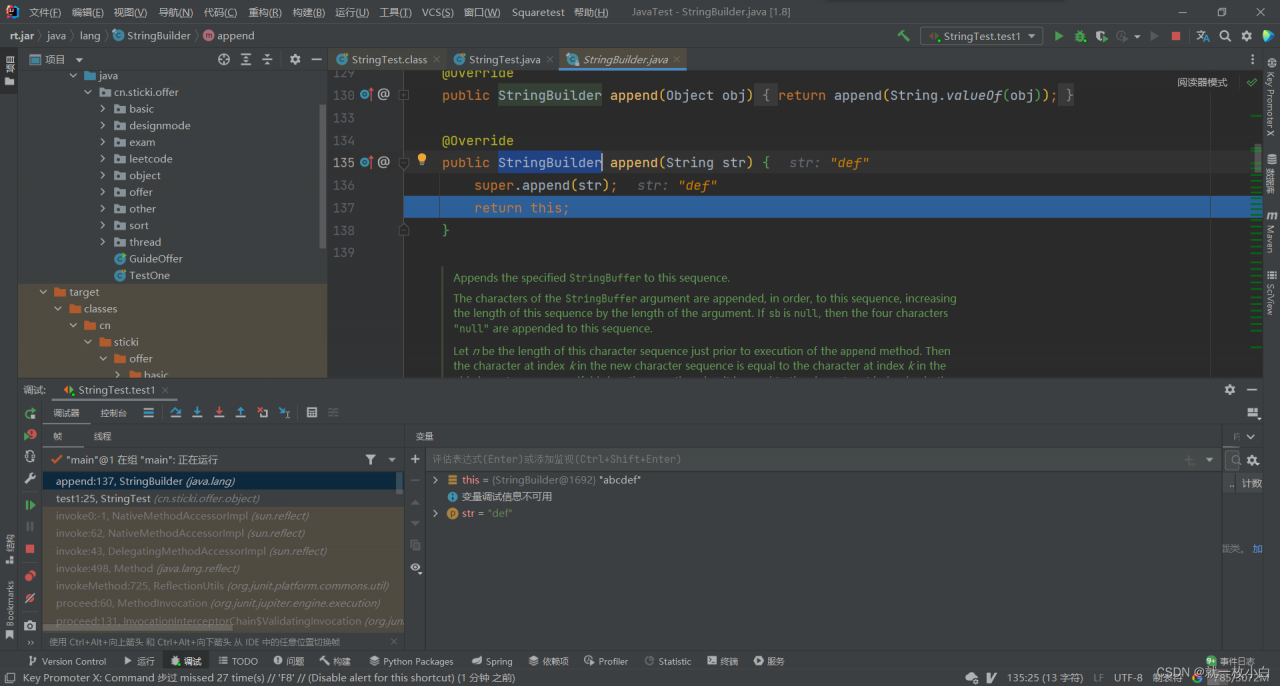The height and width of the screenshot is (686, 1280).
Task: Click the Step Into debugger icon
Action: (x=197, y=412)
